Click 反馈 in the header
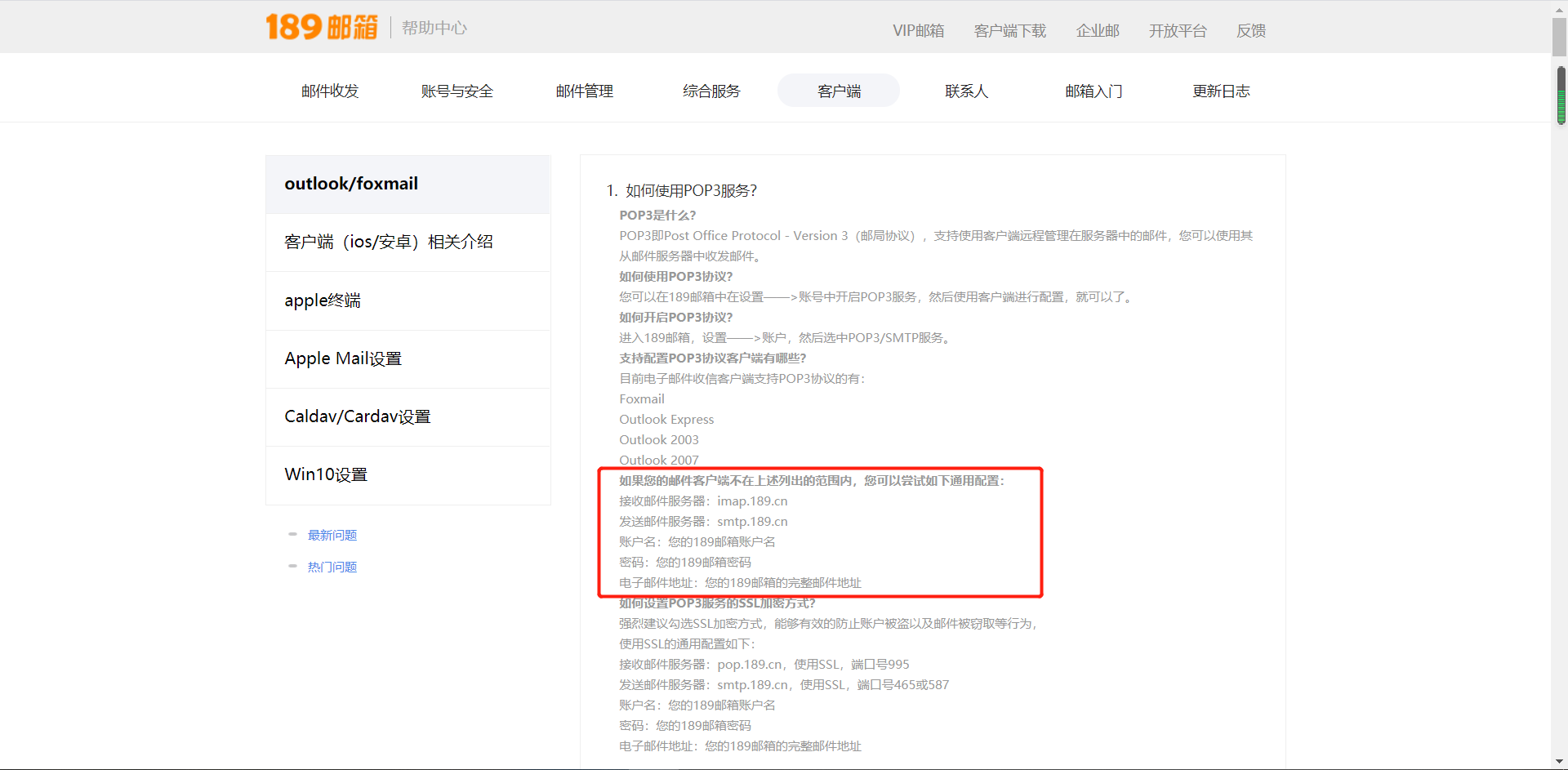The height and width of the screenshot is (770, 1568). (x=1251, y=31)
